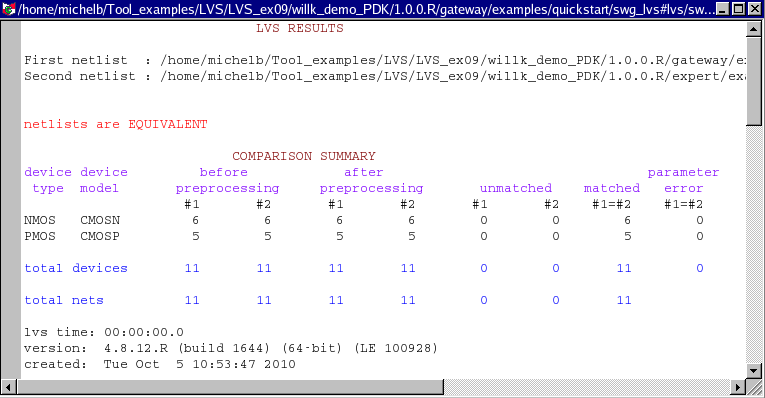Click the second netlist expert path
Viewport: 765px width, 398px height.
(453, 77)
